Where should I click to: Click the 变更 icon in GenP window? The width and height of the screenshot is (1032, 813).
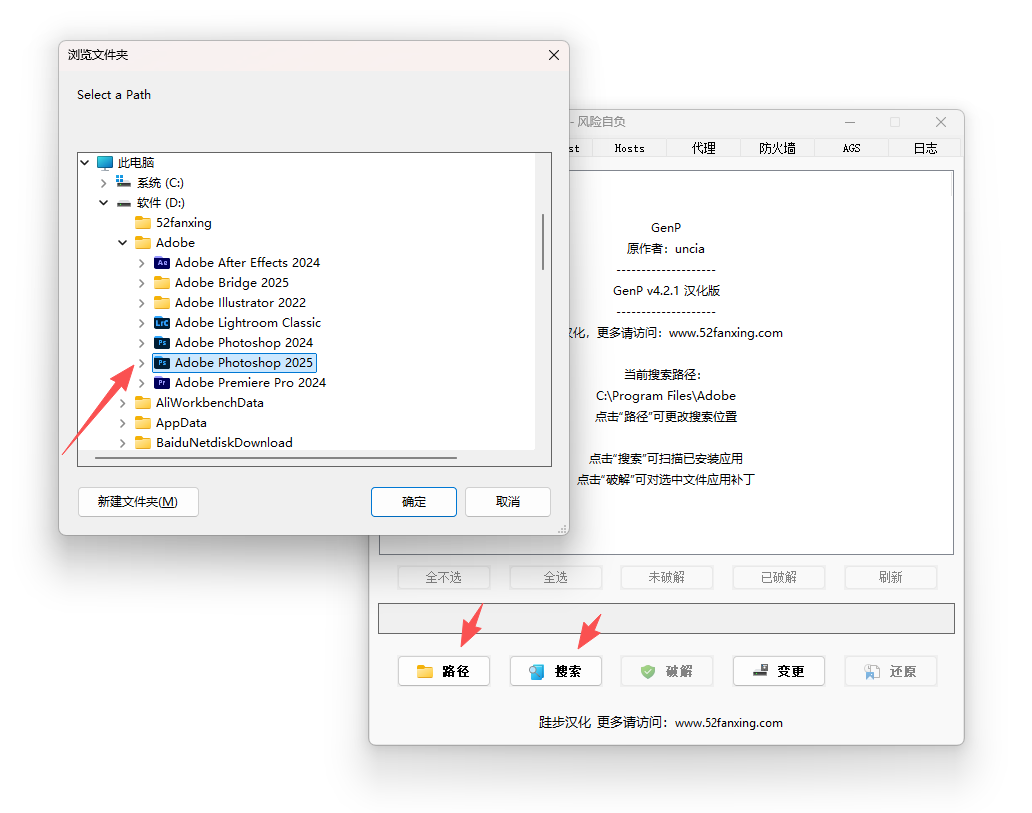coord(760,671)
